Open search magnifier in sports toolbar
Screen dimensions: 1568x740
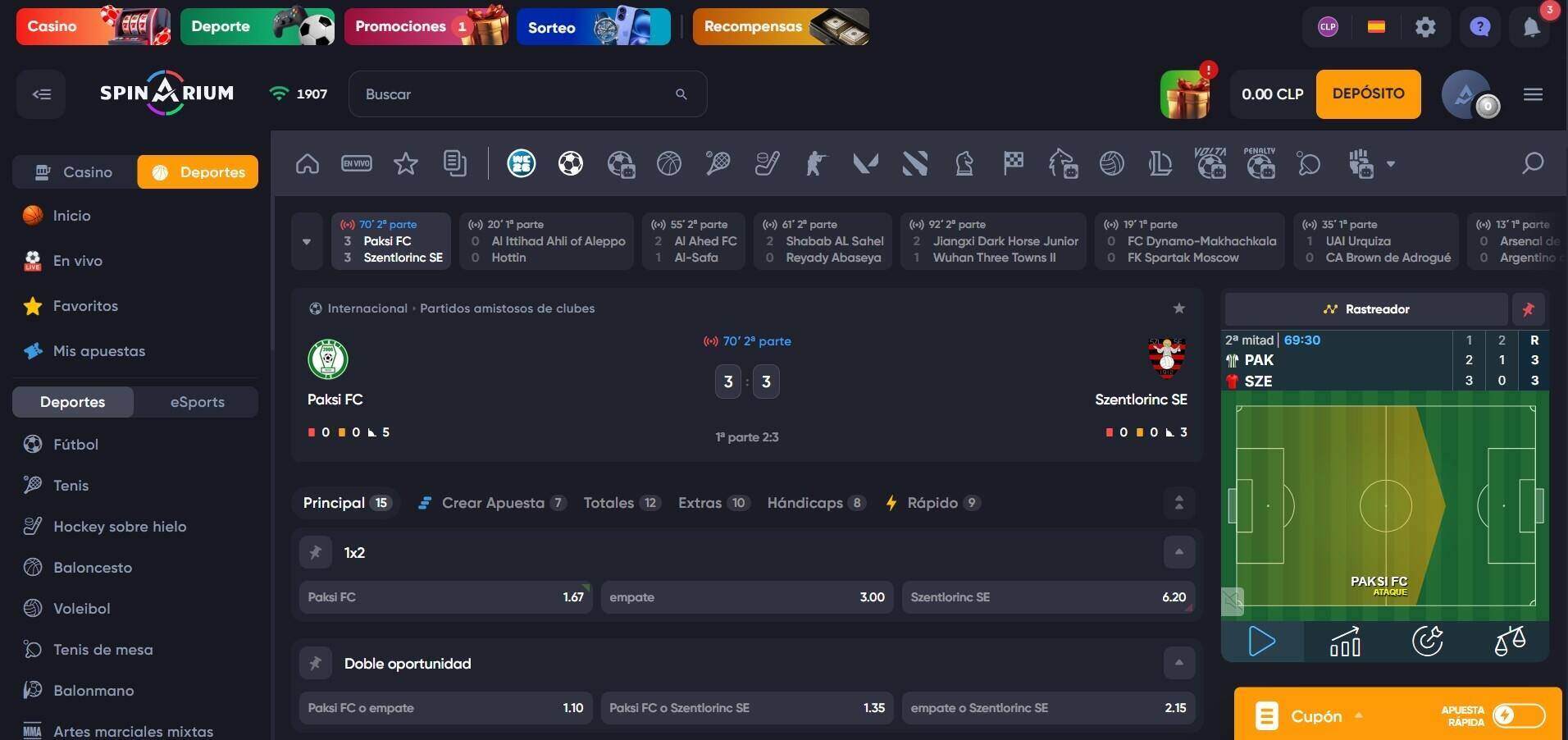click(1533, 163)
